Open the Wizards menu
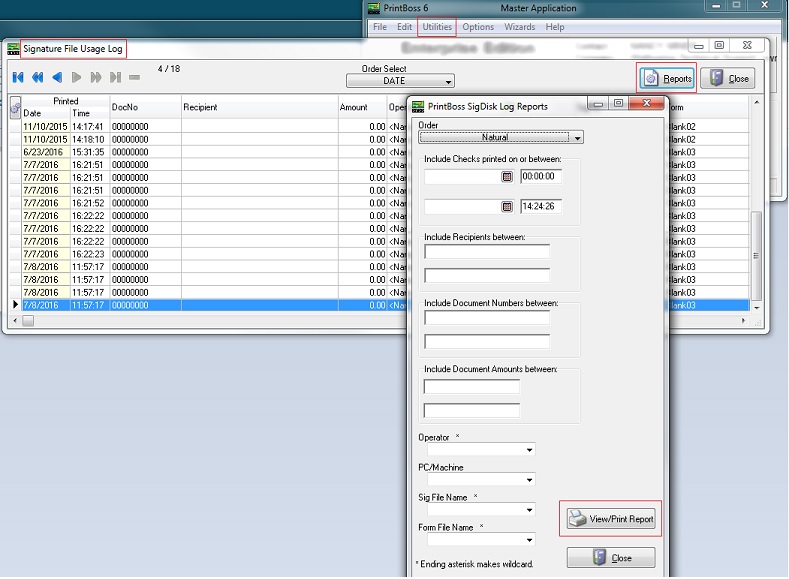This screenshot has height=579, width=789. pyautogui.click(x=519, y=27)
